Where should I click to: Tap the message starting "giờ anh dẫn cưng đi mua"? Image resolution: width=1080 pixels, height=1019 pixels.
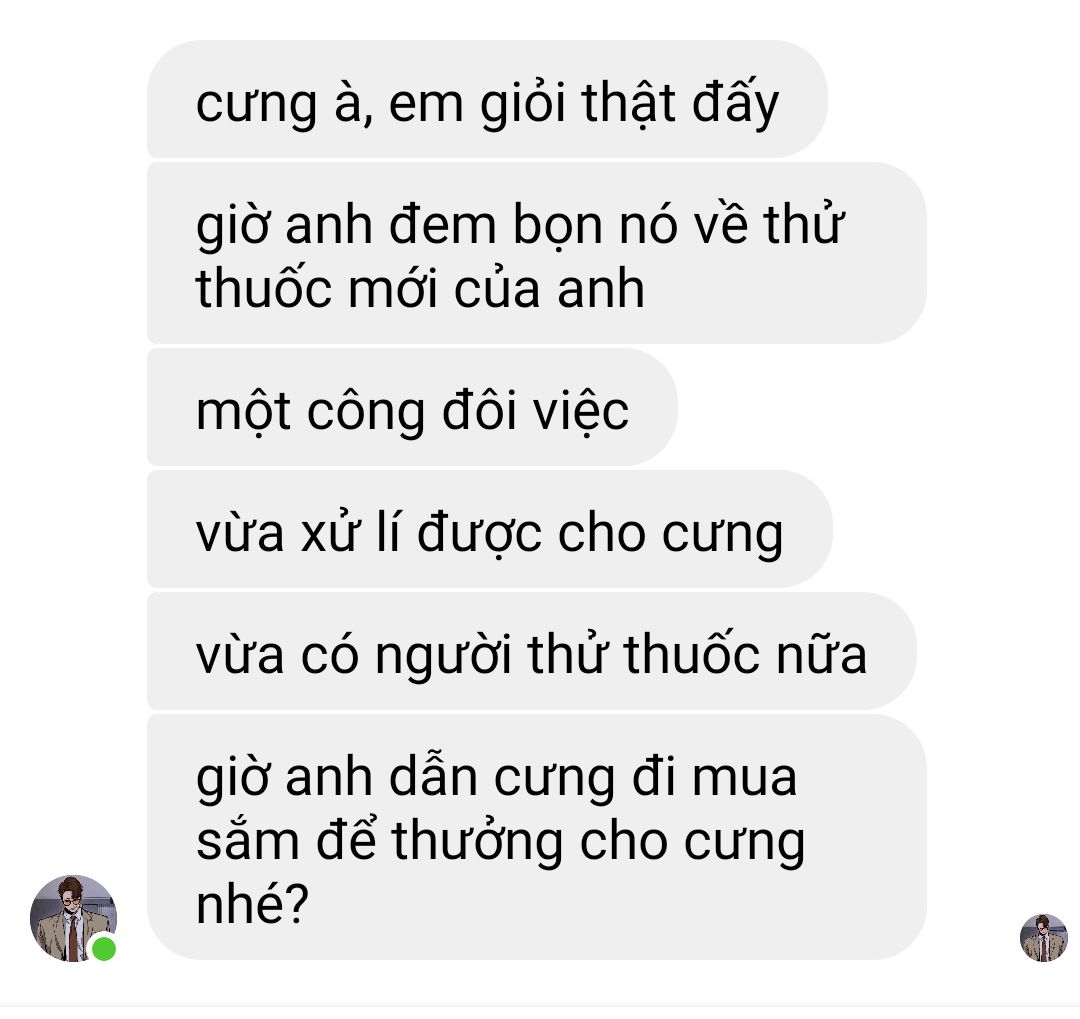tap(537, 837)
